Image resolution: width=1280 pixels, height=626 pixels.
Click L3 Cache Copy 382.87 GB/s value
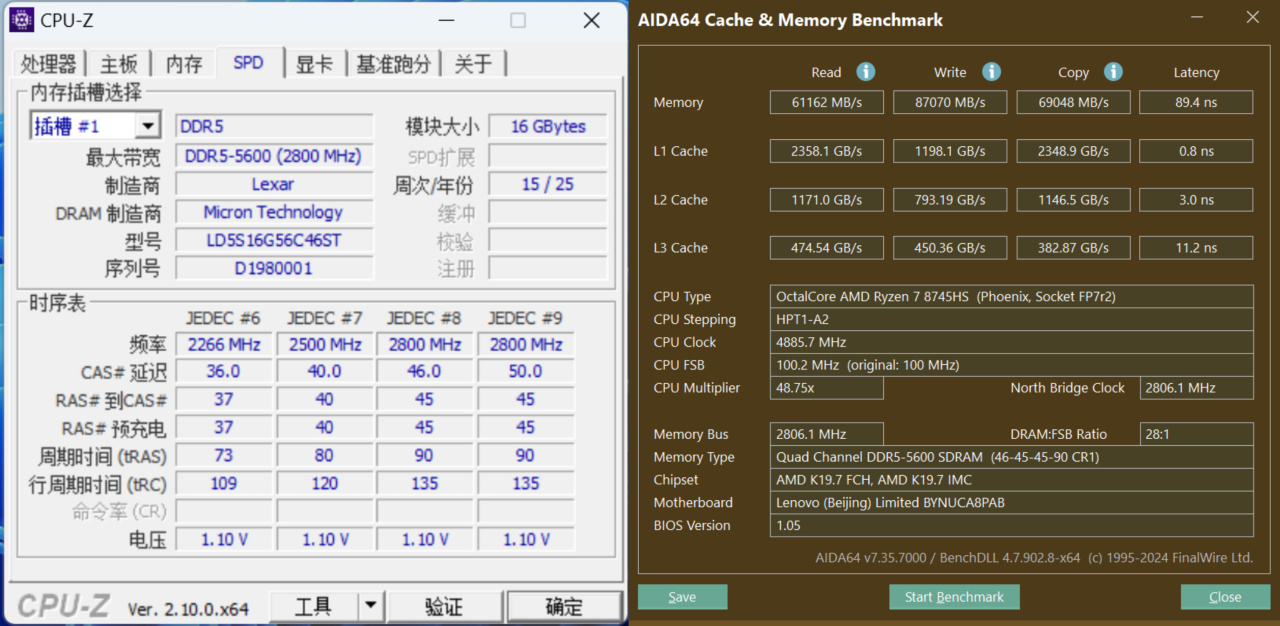point(1073,248)
